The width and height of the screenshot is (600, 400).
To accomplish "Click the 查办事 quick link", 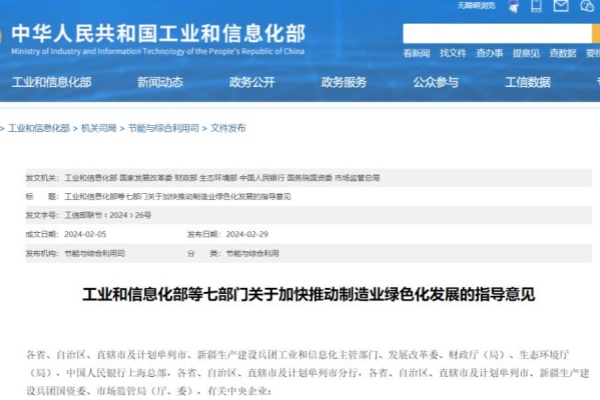I will point(489,53).
